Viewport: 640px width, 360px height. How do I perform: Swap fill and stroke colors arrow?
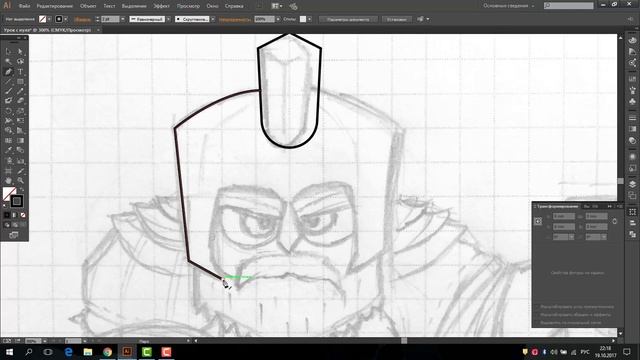coord(22,189)
